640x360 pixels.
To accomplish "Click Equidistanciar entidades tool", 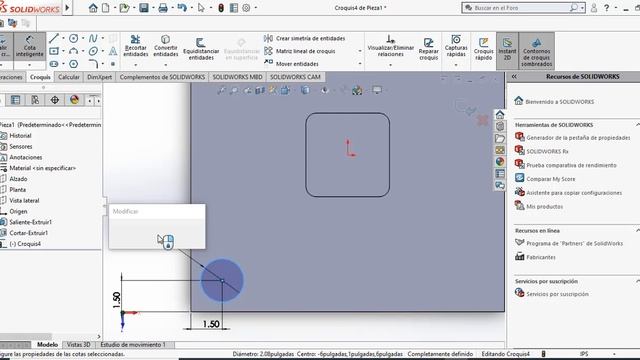I will [x=201, y=49].
